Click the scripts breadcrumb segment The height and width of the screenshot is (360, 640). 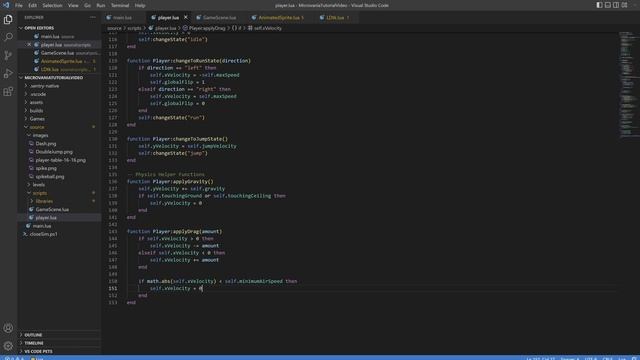[x=134, y=28]
